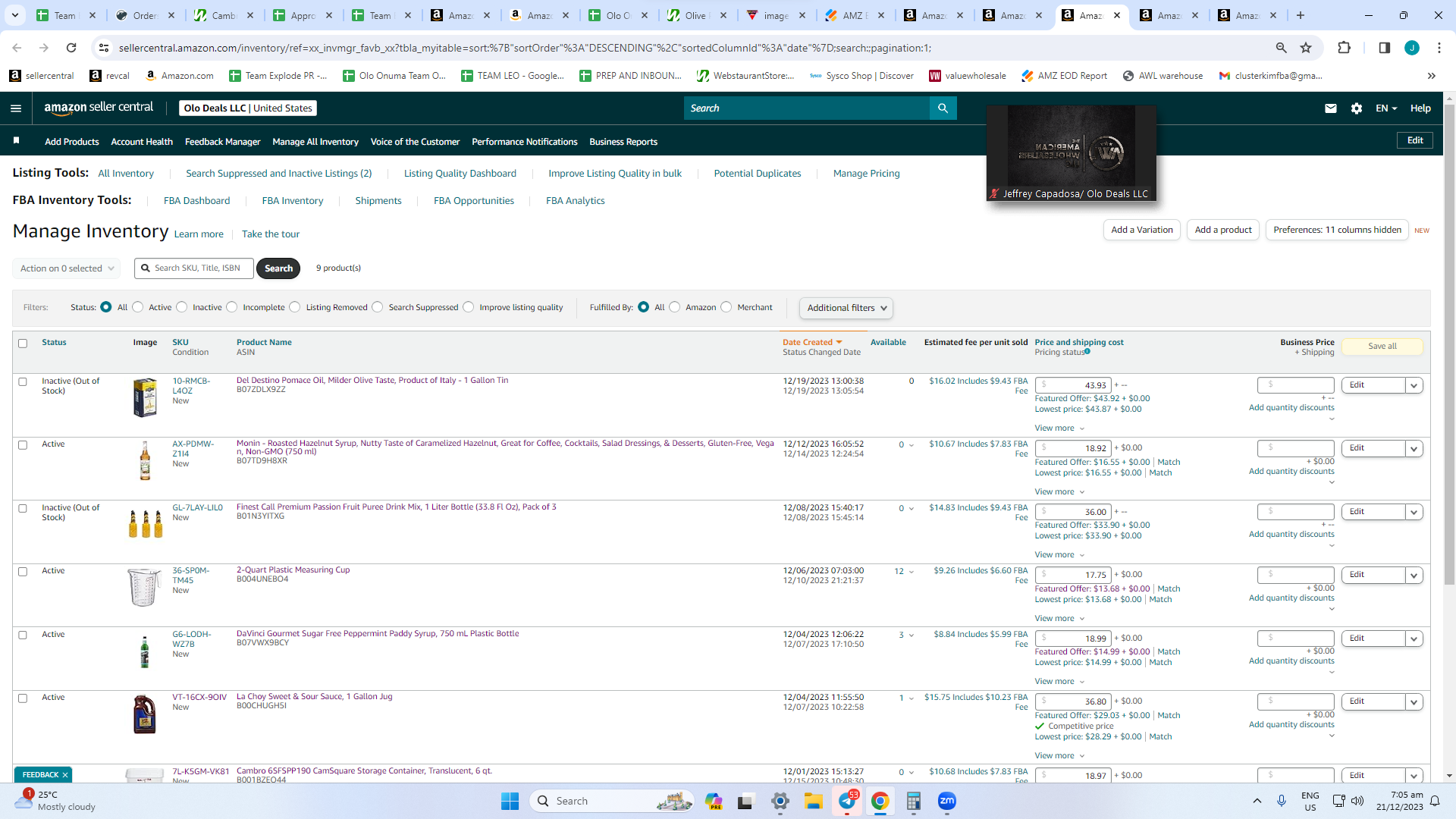
Task: Go to Feedback Manager
Action: 222,142
